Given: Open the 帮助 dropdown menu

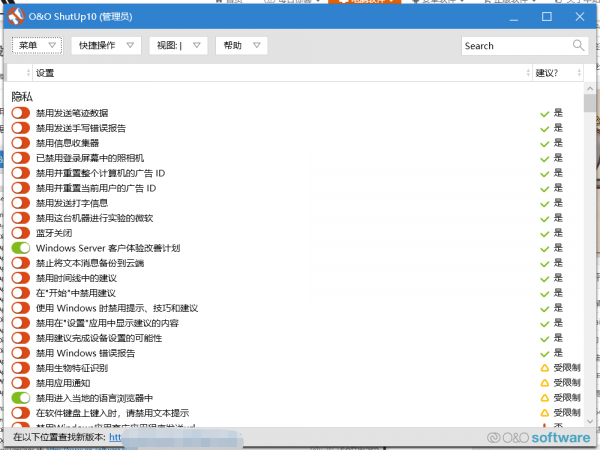Looking at the screenshot, I should [x=241, y=46].
